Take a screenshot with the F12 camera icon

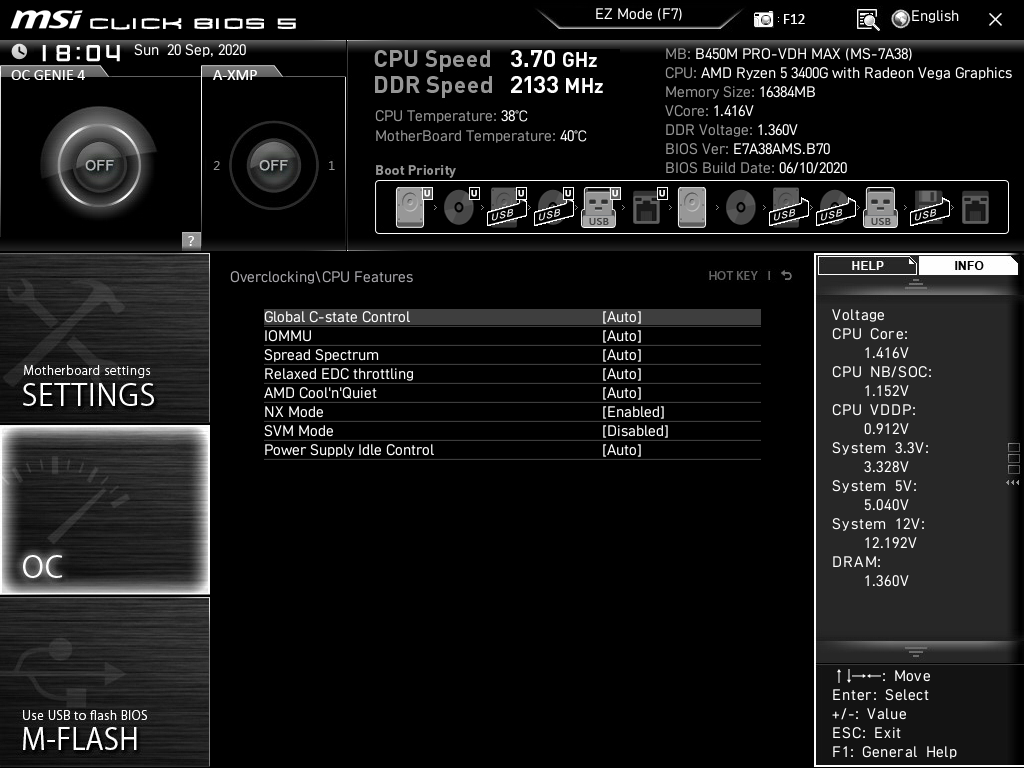point(763,19)
